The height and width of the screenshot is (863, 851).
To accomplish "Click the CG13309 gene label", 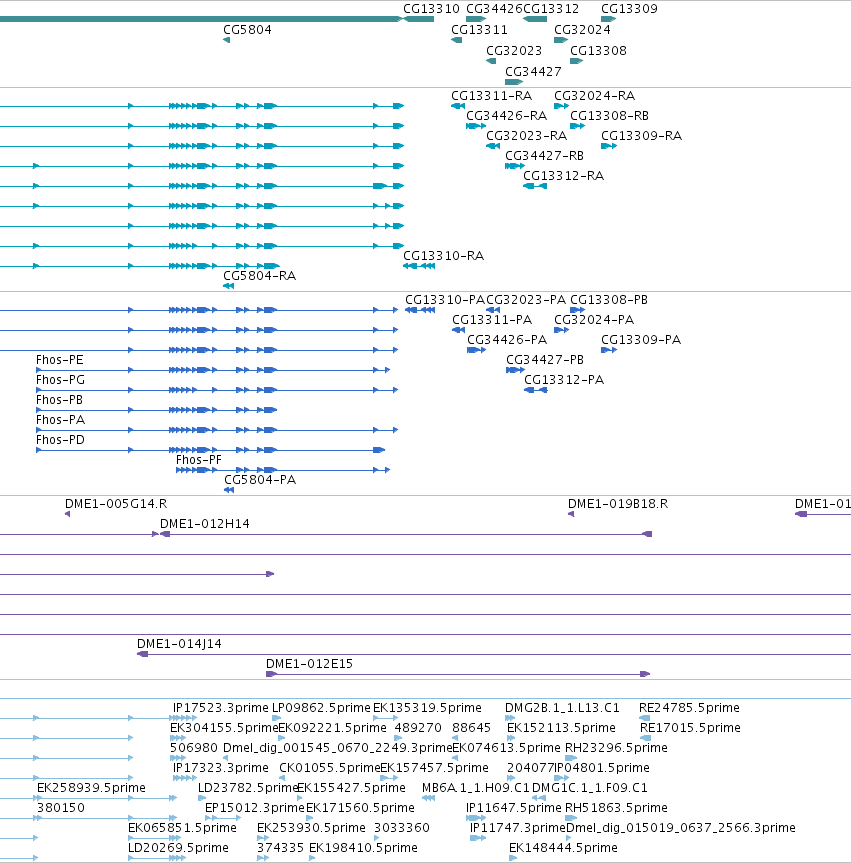I will [629, 9].
